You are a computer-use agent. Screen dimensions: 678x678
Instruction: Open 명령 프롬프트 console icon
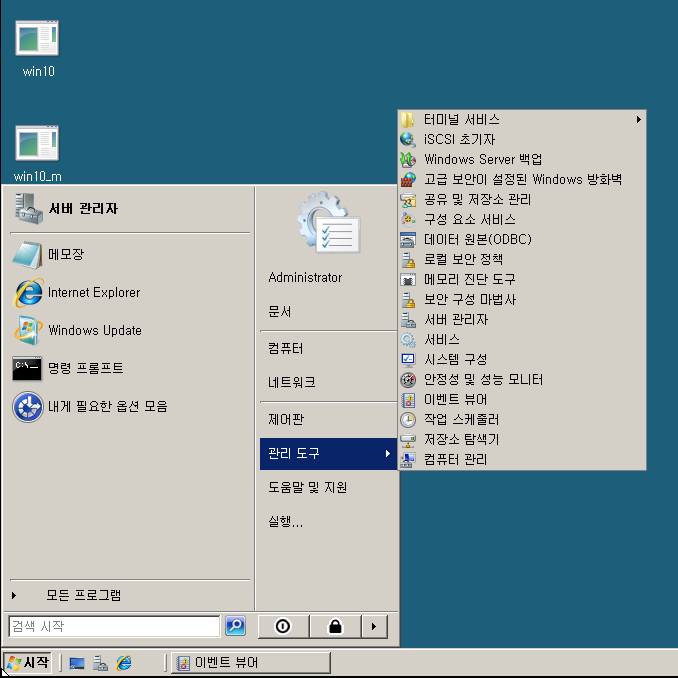[27, 368]
